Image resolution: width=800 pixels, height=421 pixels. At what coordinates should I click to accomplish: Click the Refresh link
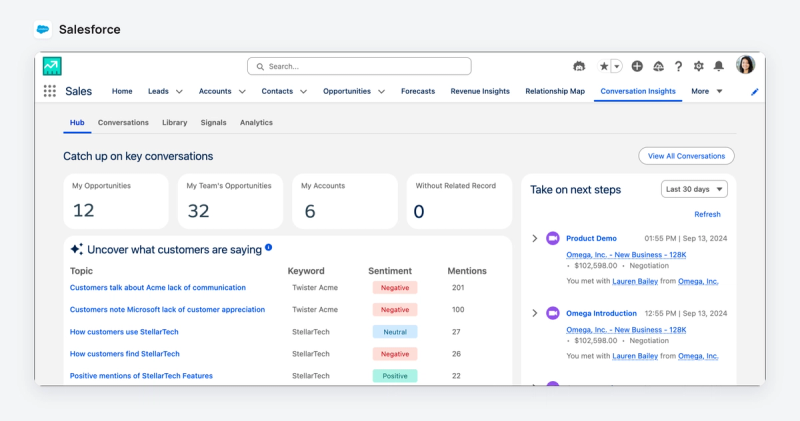pos(707,214)
